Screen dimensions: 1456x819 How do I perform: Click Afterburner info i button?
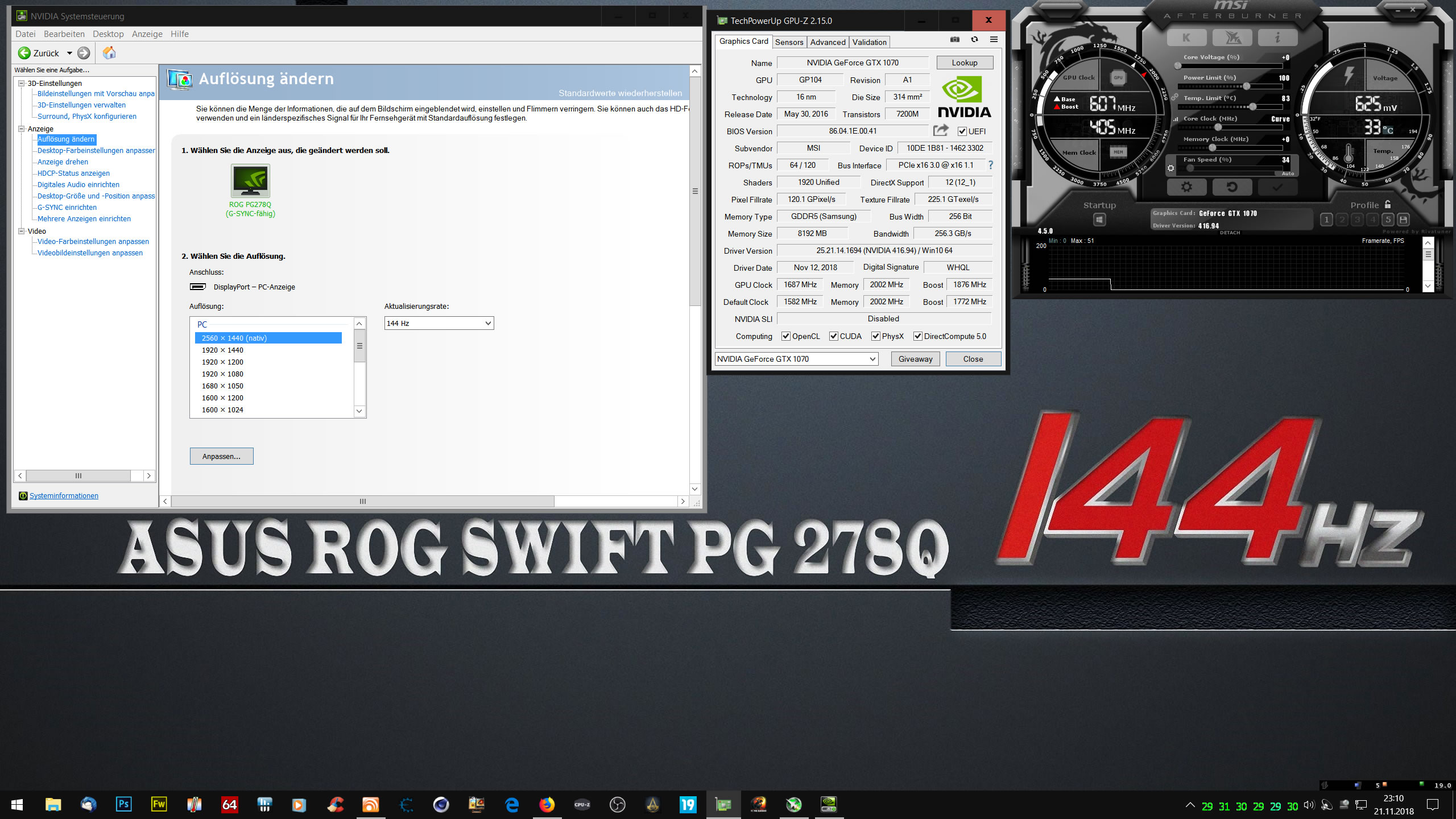[x=1277, y=38]
